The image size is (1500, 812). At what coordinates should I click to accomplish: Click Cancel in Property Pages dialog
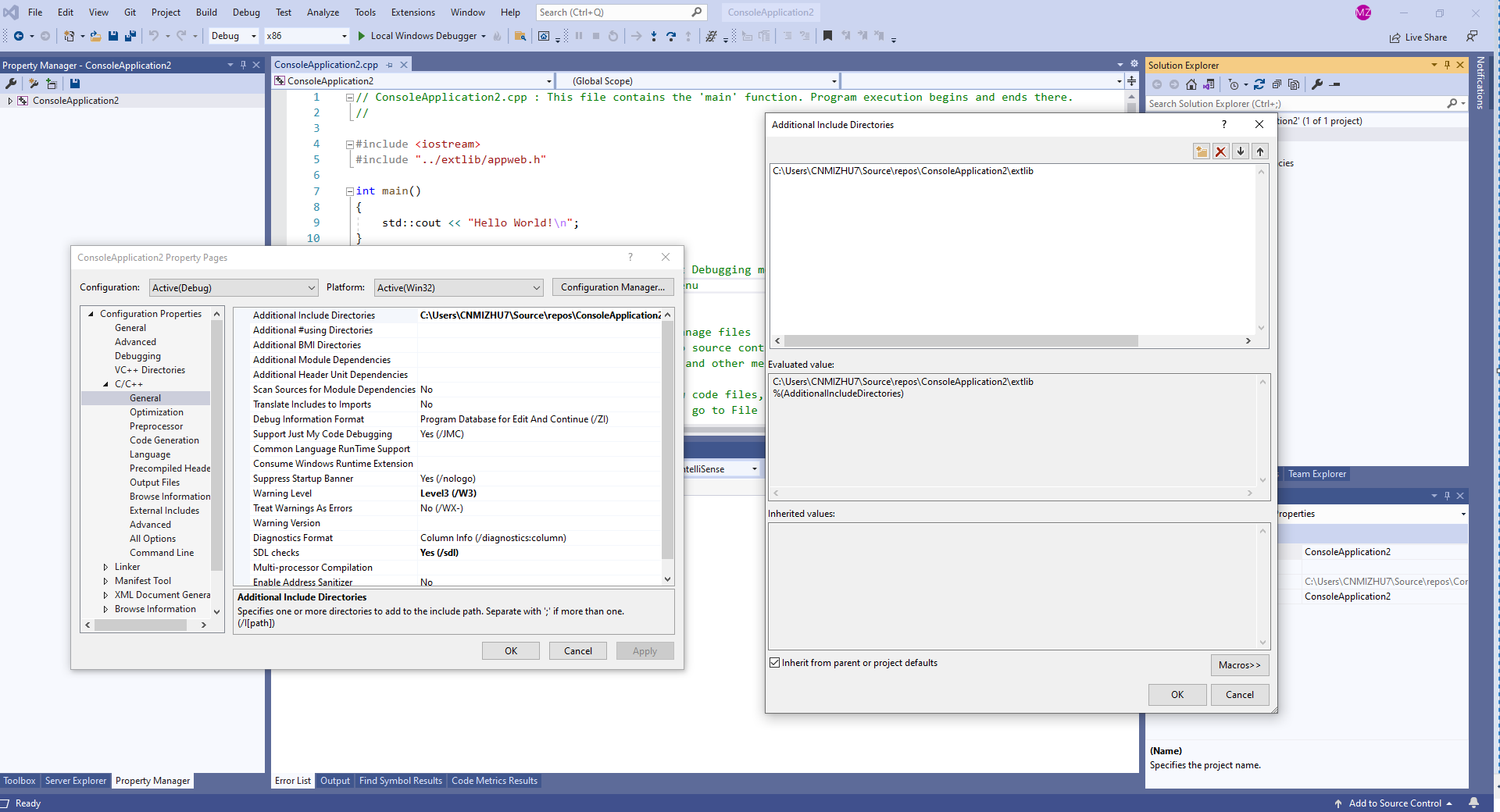click(577, 651)
